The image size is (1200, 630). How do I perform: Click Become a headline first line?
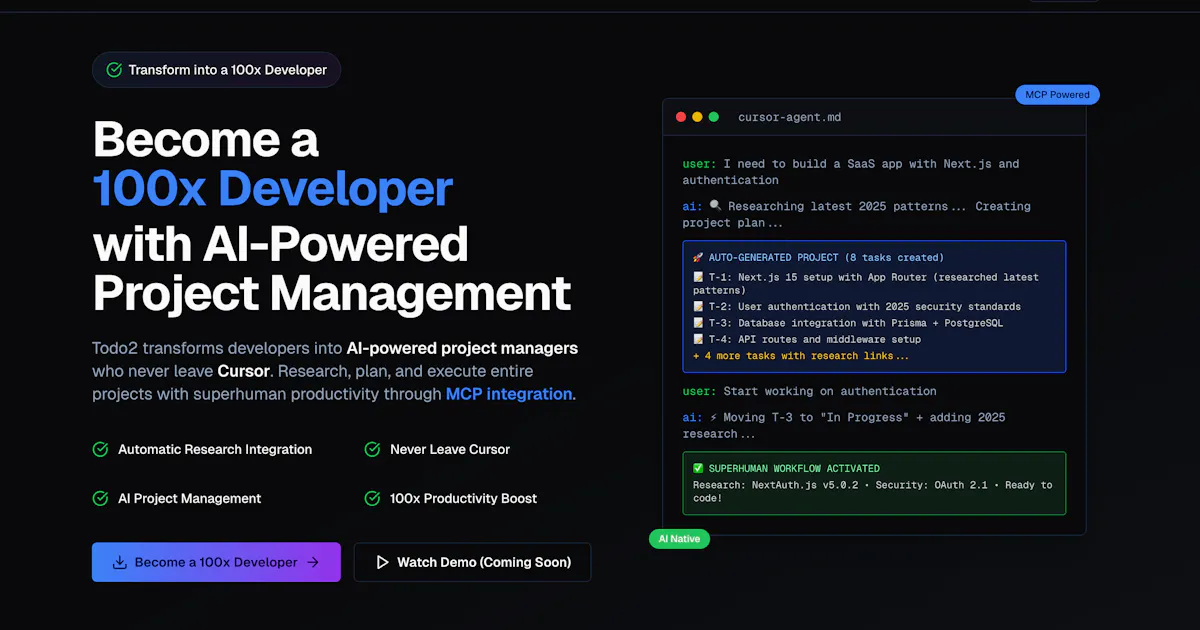(206, 138)
